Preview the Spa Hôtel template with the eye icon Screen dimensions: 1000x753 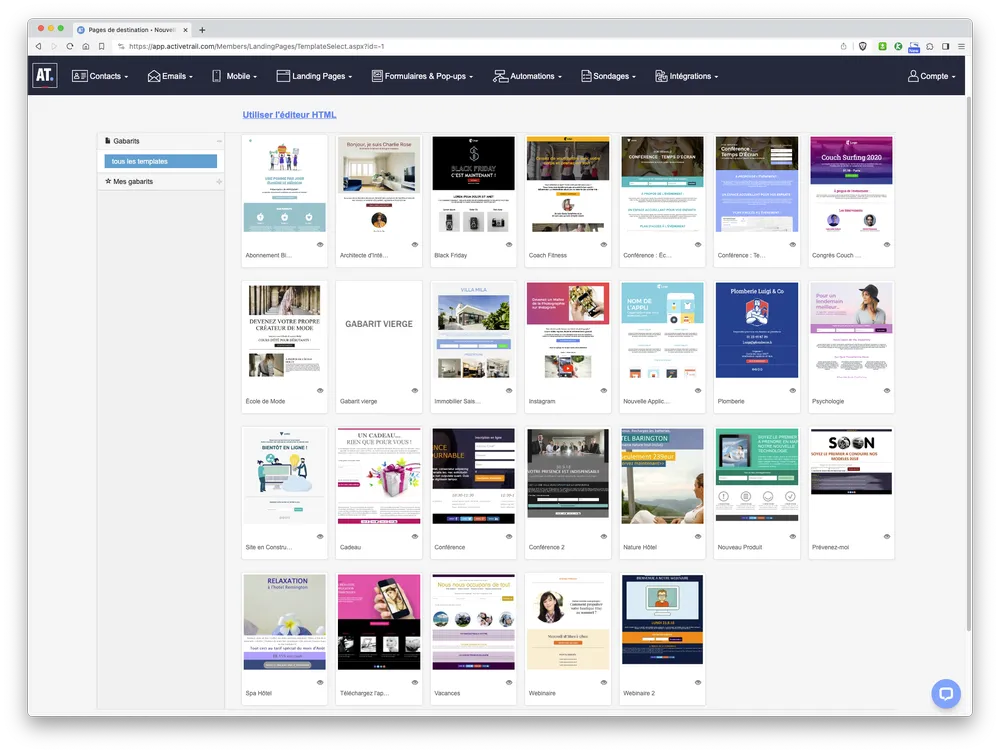(320, 681)
